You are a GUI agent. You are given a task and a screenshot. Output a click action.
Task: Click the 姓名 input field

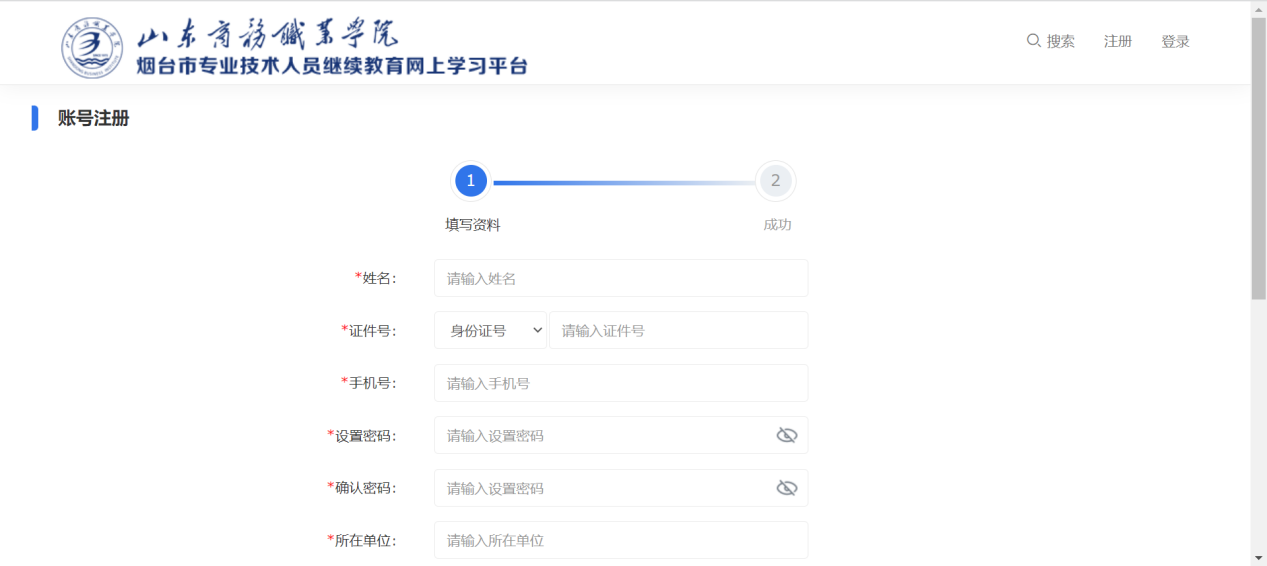620,278
